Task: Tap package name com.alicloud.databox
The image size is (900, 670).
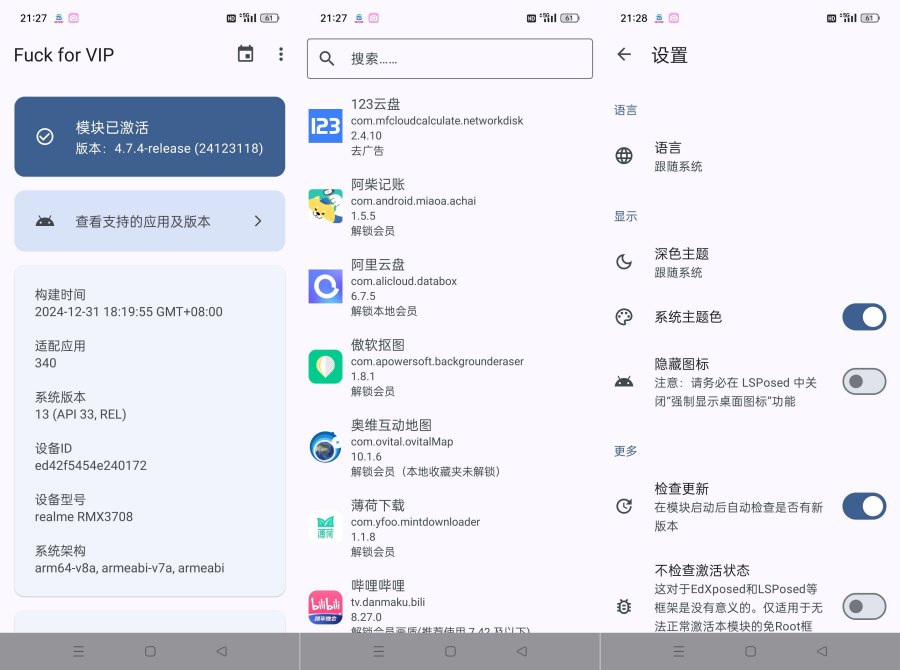Action: point(404,281)
